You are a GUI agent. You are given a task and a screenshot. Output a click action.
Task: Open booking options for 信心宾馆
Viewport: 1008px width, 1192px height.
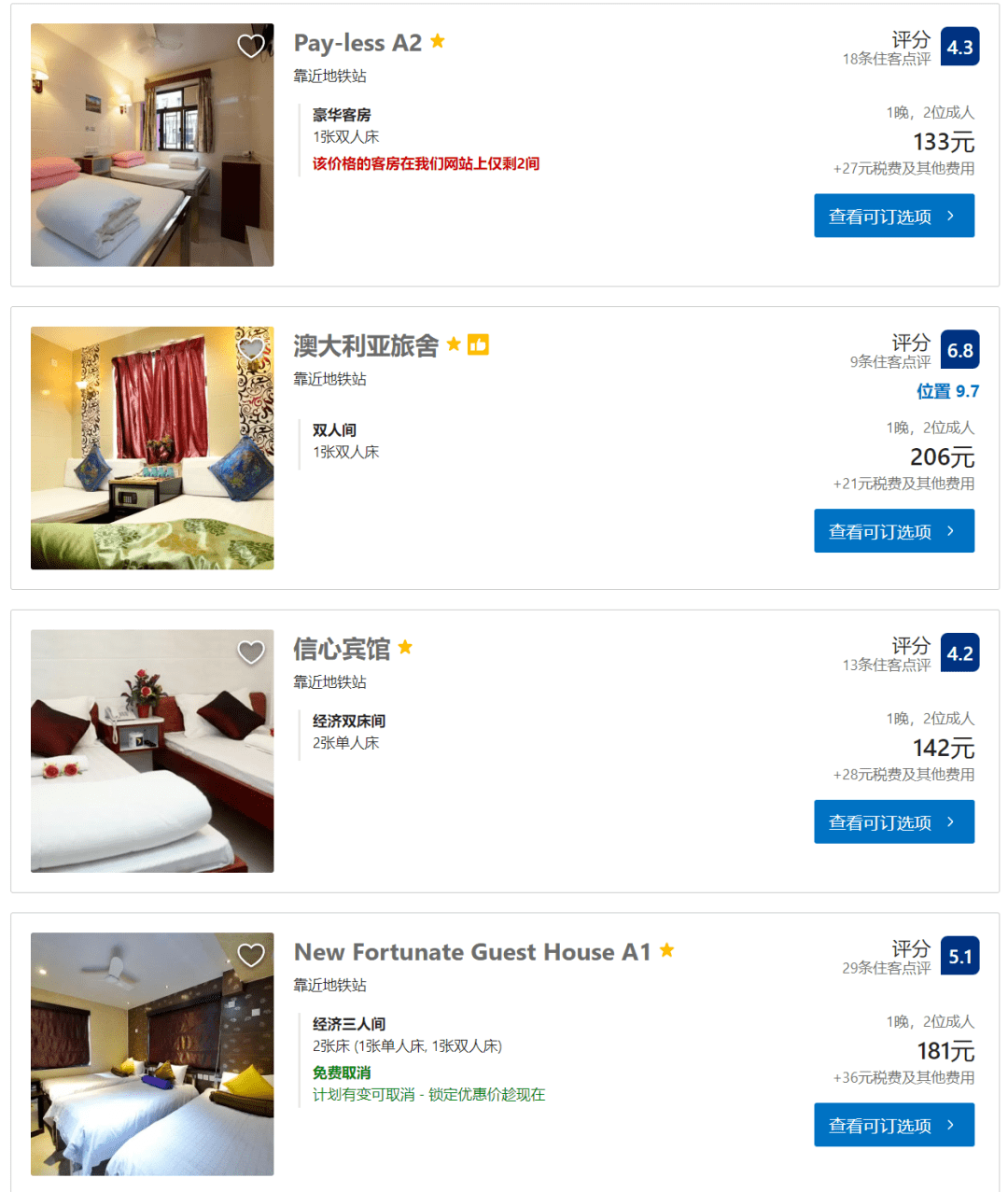click(894, 821)
